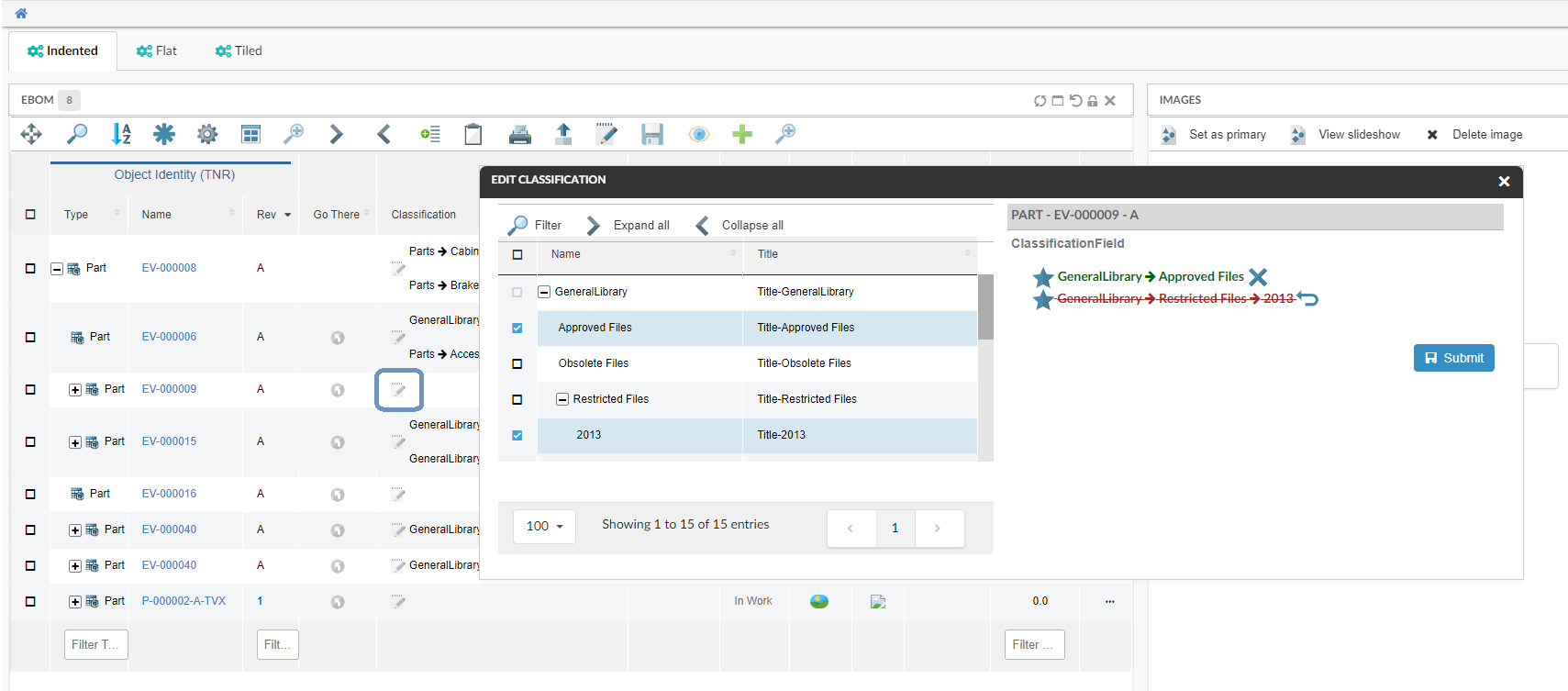Screen dimensions: 1568x691
Task: Check the Obsolete Files checkbox
Action: (517, 363)
